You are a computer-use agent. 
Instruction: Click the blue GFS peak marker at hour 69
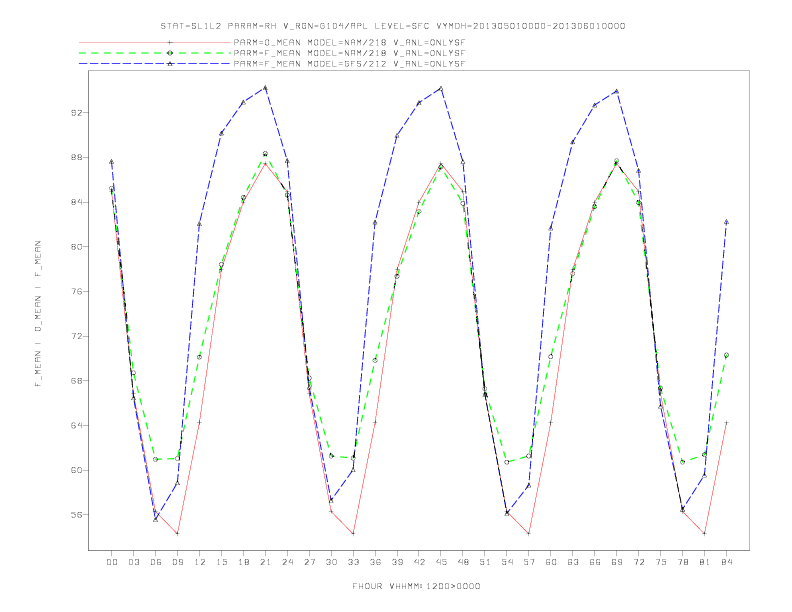tap(617, 91)
